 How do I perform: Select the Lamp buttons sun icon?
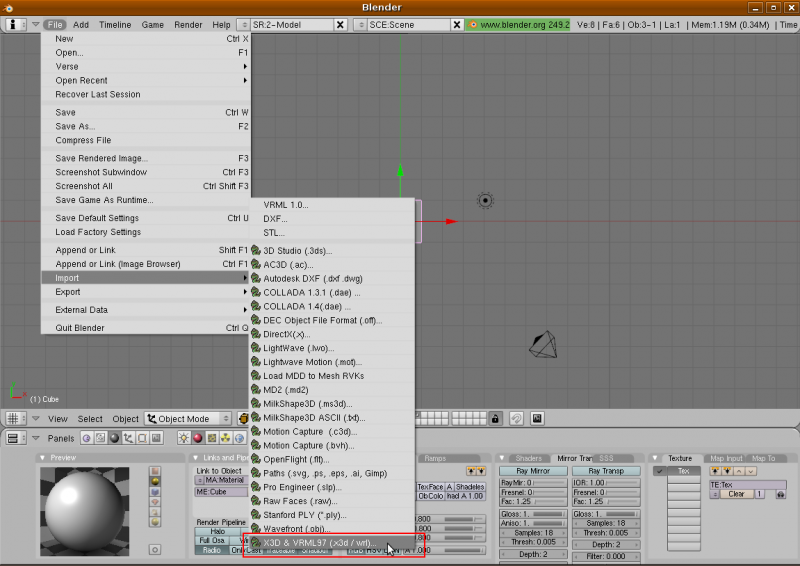tap(184, 438)
